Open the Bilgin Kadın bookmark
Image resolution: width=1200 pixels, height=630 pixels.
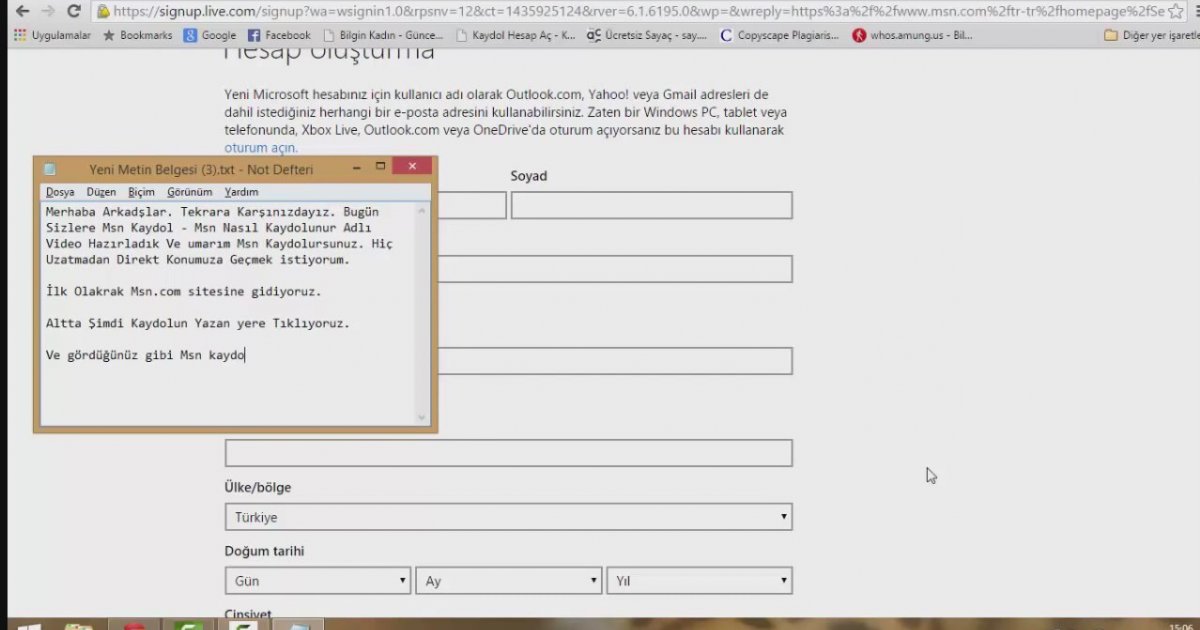point(382,35)
